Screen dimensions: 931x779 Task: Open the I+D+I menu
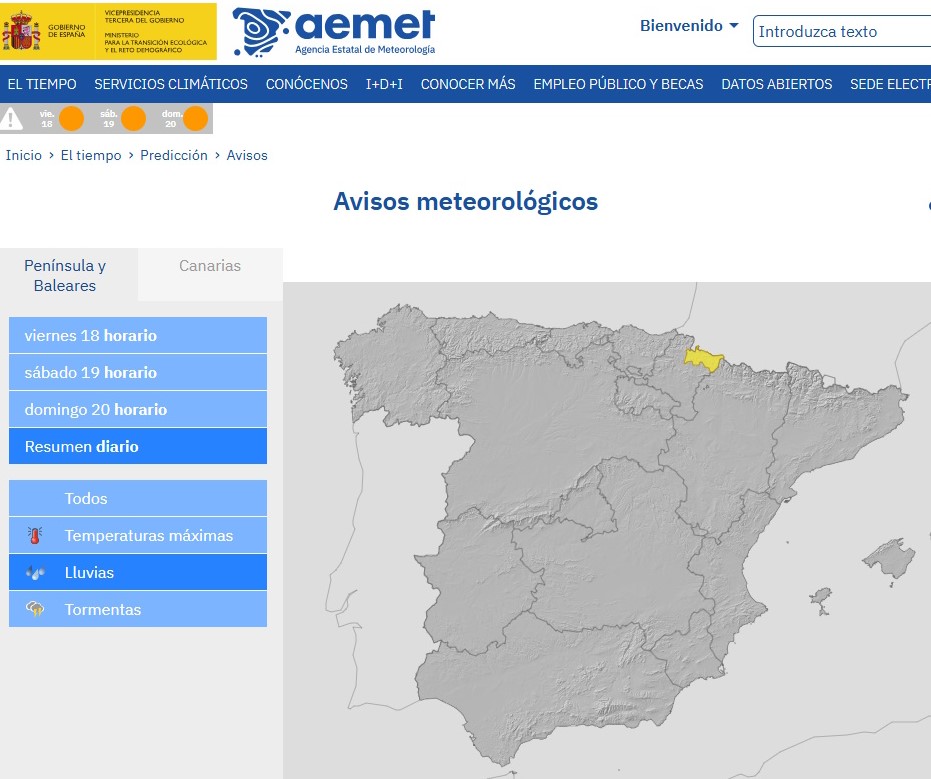[384, 84]
